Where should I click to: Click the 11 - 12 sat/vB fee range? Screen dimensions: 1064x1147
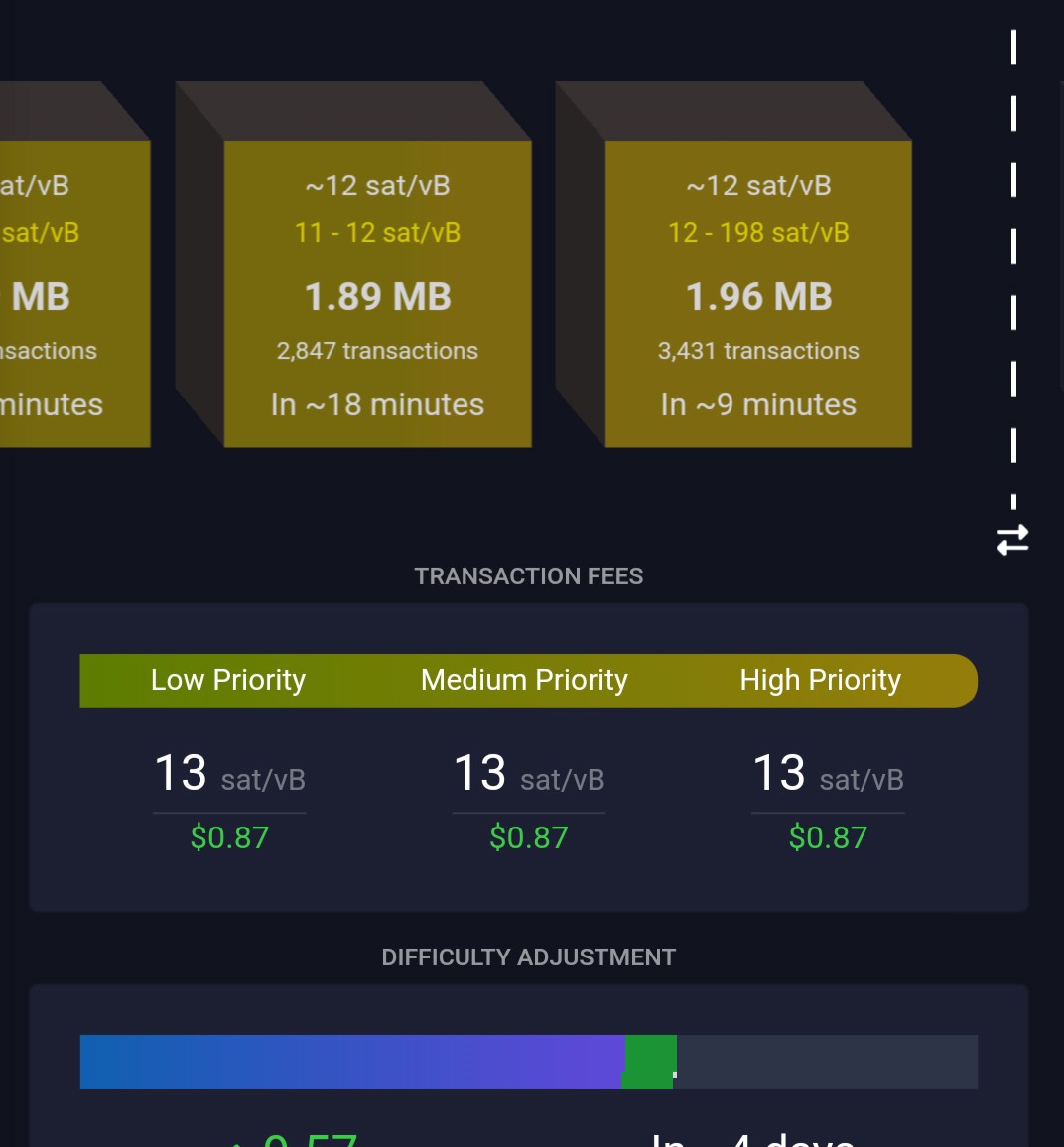click(377, 233)
